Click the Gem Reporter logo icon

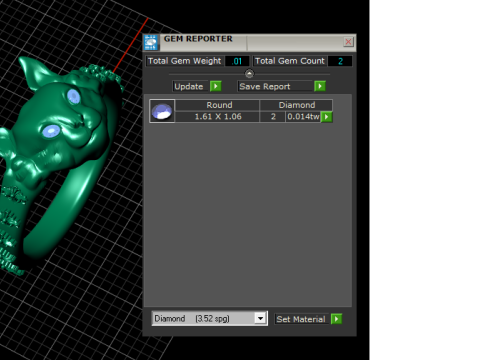point(151,42)
